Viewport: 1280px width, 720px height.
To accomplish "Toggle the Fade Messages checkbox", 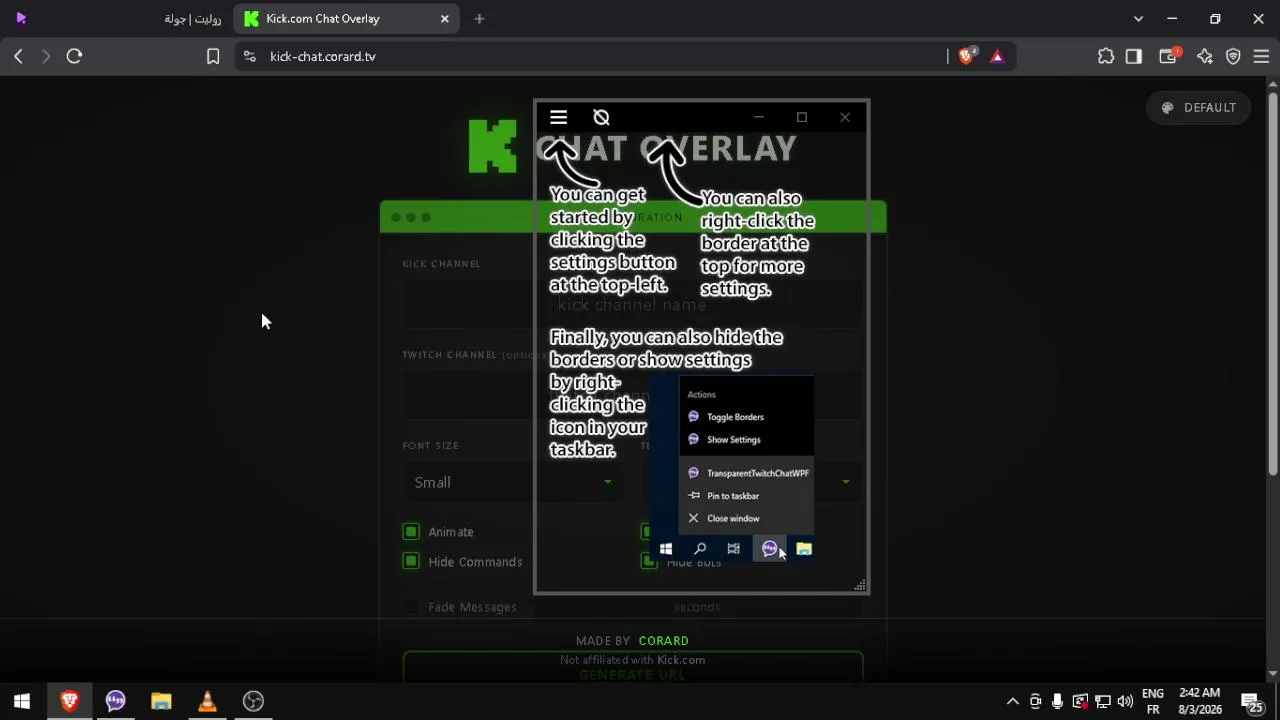I will pos(411,607).
